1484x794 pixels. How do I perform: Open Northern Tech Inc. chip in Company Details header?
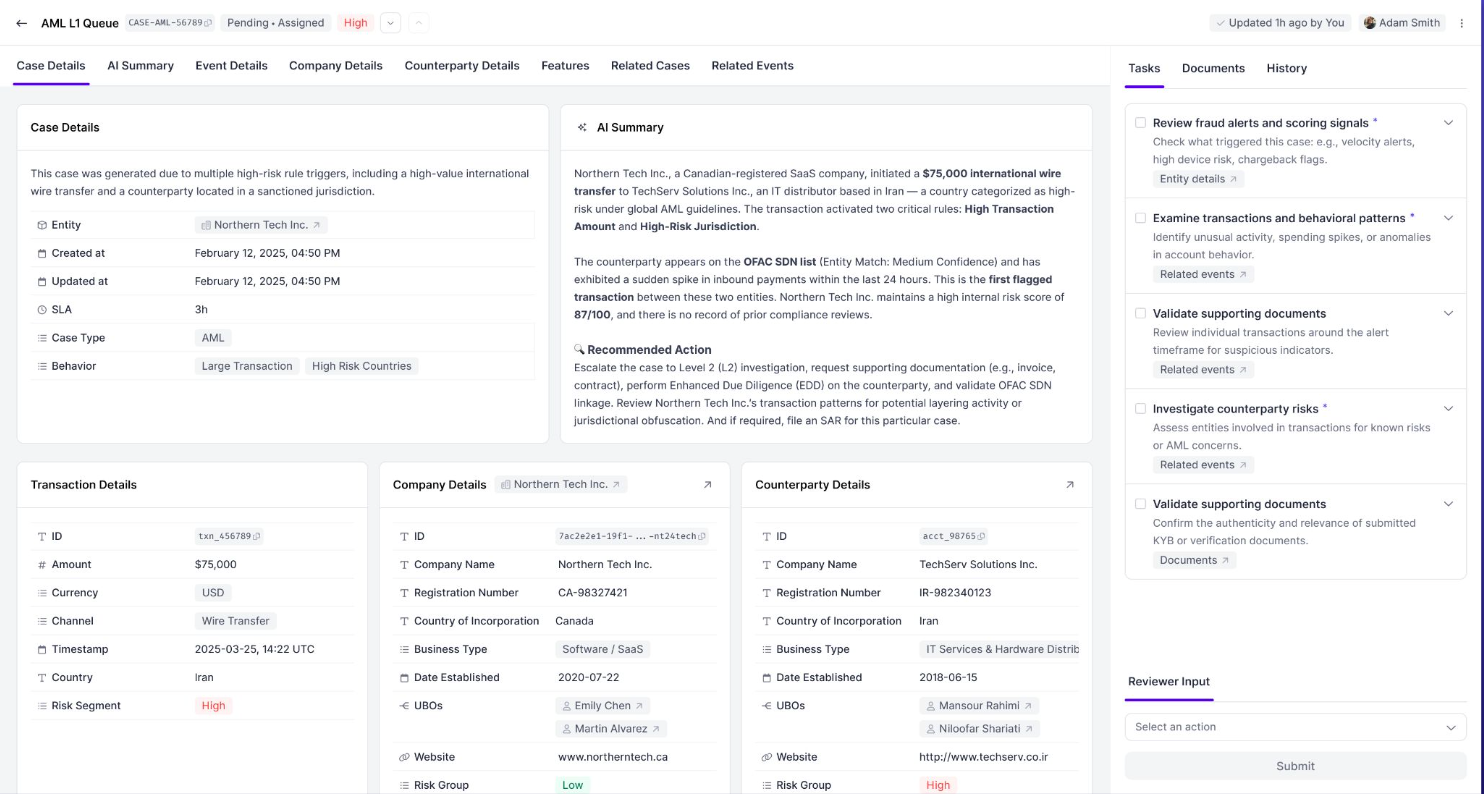[560, 485]
